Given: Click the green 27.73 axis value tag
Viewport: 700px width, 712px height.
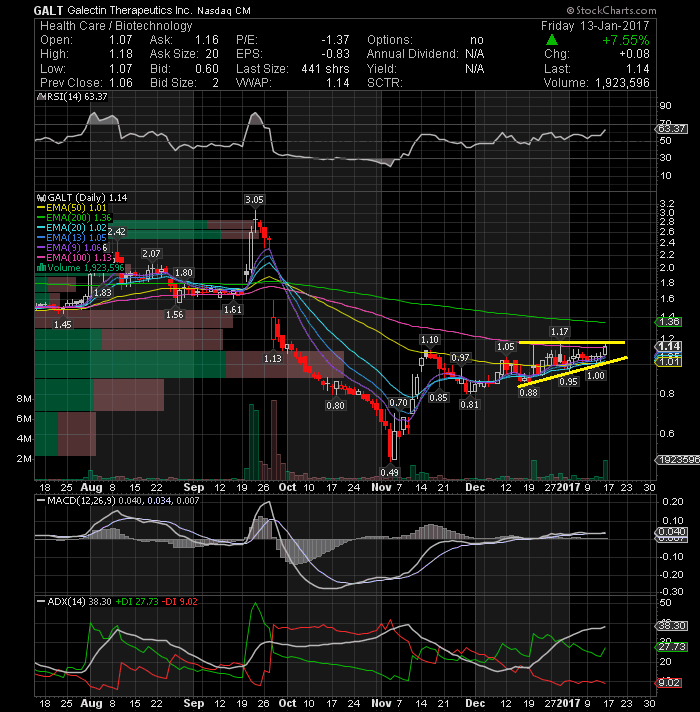Looking at the screenshot, I should pos(672,647).
